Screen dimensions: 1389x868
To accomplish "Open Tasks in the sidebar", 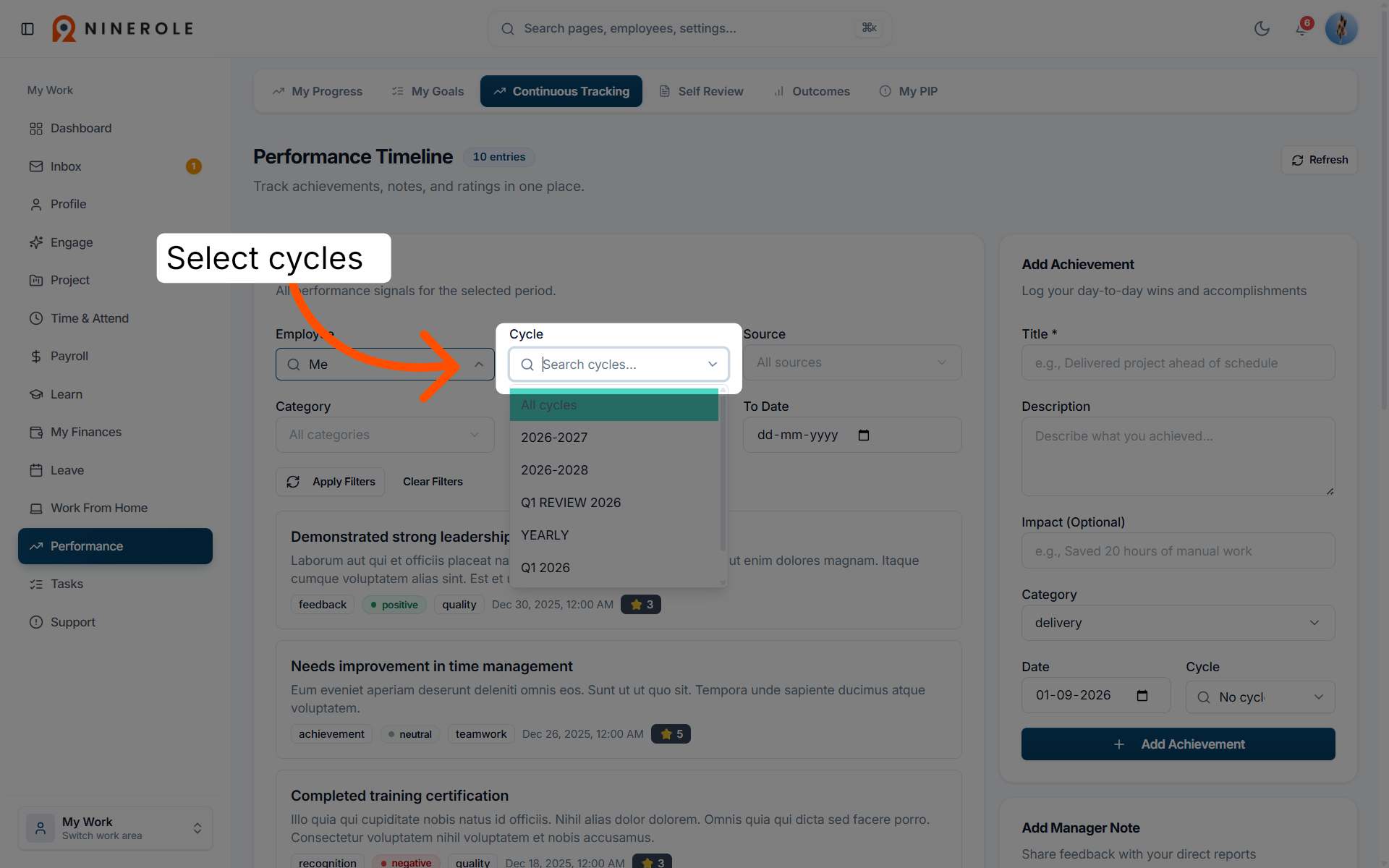I will tap(115, 584).
